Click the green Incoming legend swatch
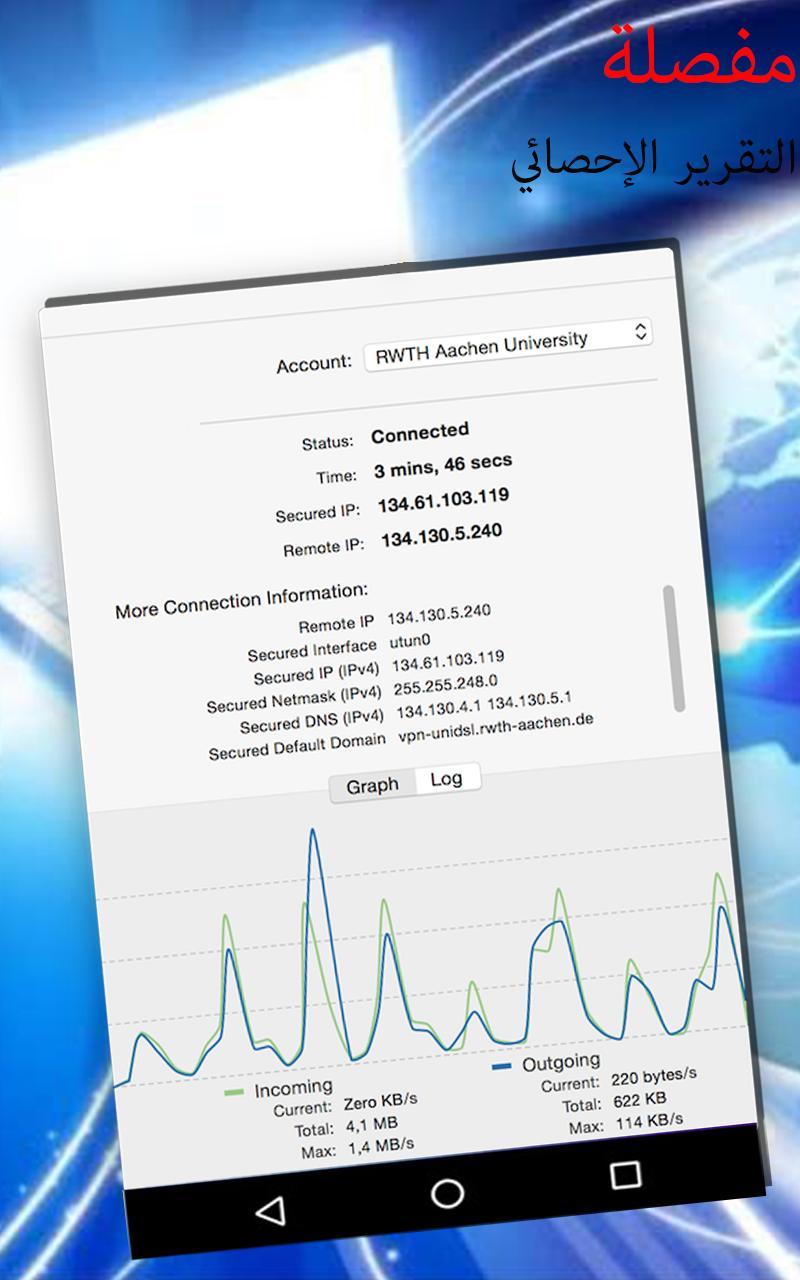Image resolution: width=800 pixels, height=1280 pixels. (234, 1092)
